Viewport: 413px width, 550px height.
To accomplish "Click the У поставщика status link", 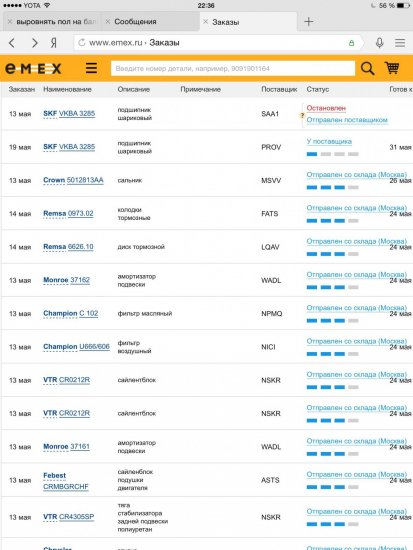I will coord(329,141).
